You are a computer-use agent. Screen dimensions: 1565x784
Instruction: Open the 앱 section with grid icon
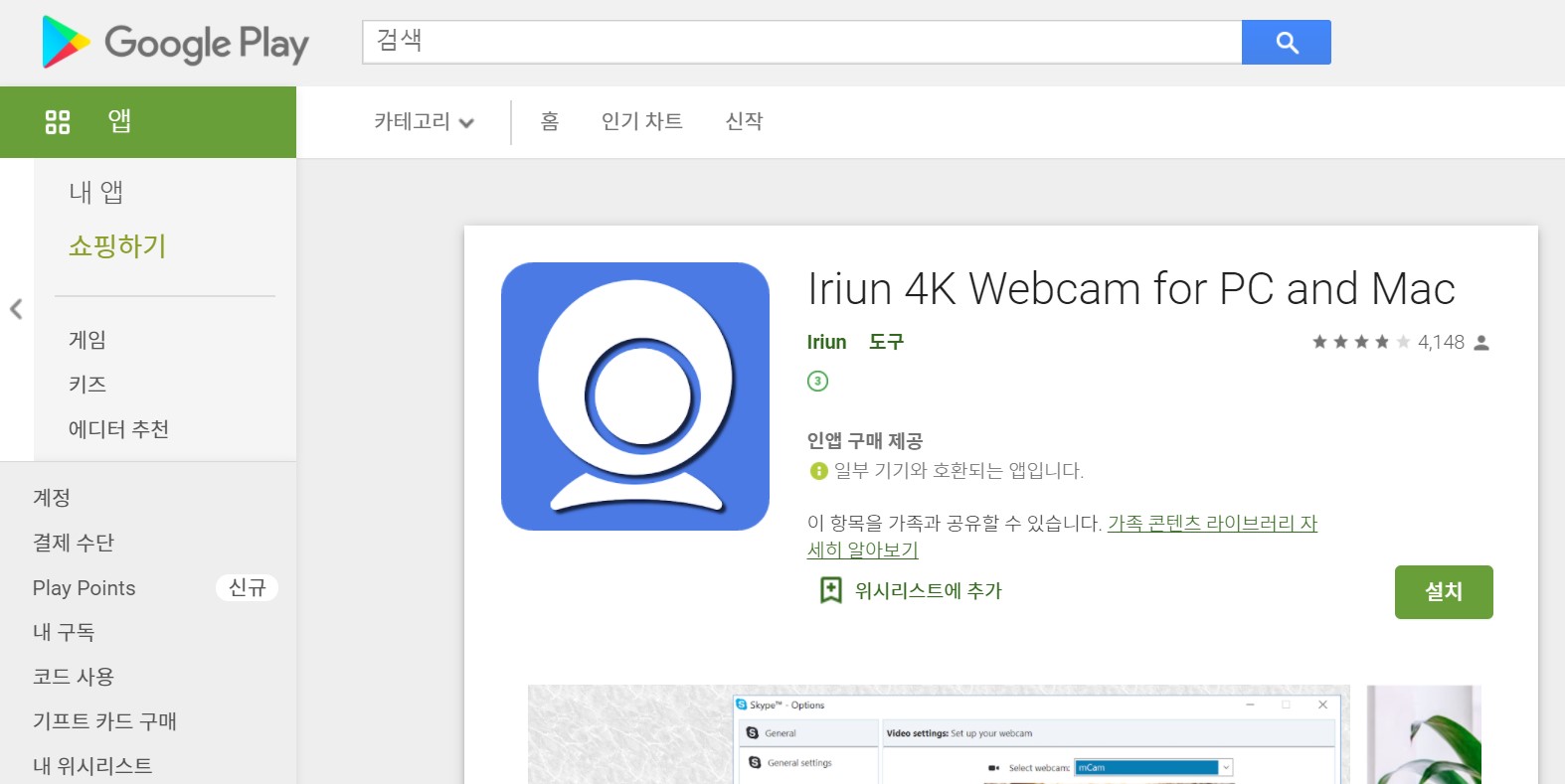[148, 122]
